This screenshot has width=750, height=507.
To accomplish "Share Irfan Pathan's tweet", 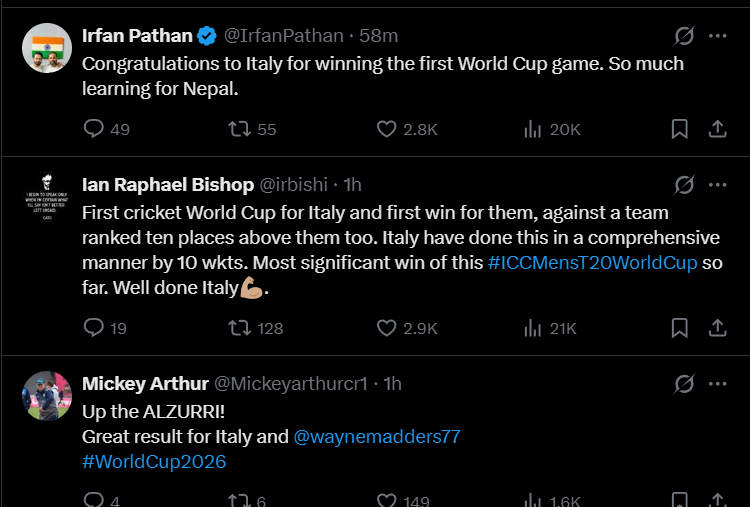I will [x=717, y=128].
